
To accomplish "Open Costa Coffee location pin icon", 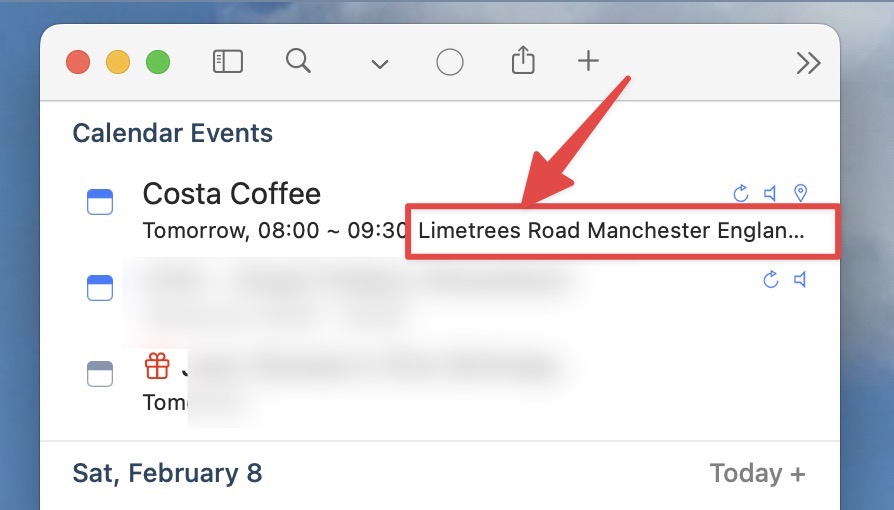I will [x=800, y=193].
